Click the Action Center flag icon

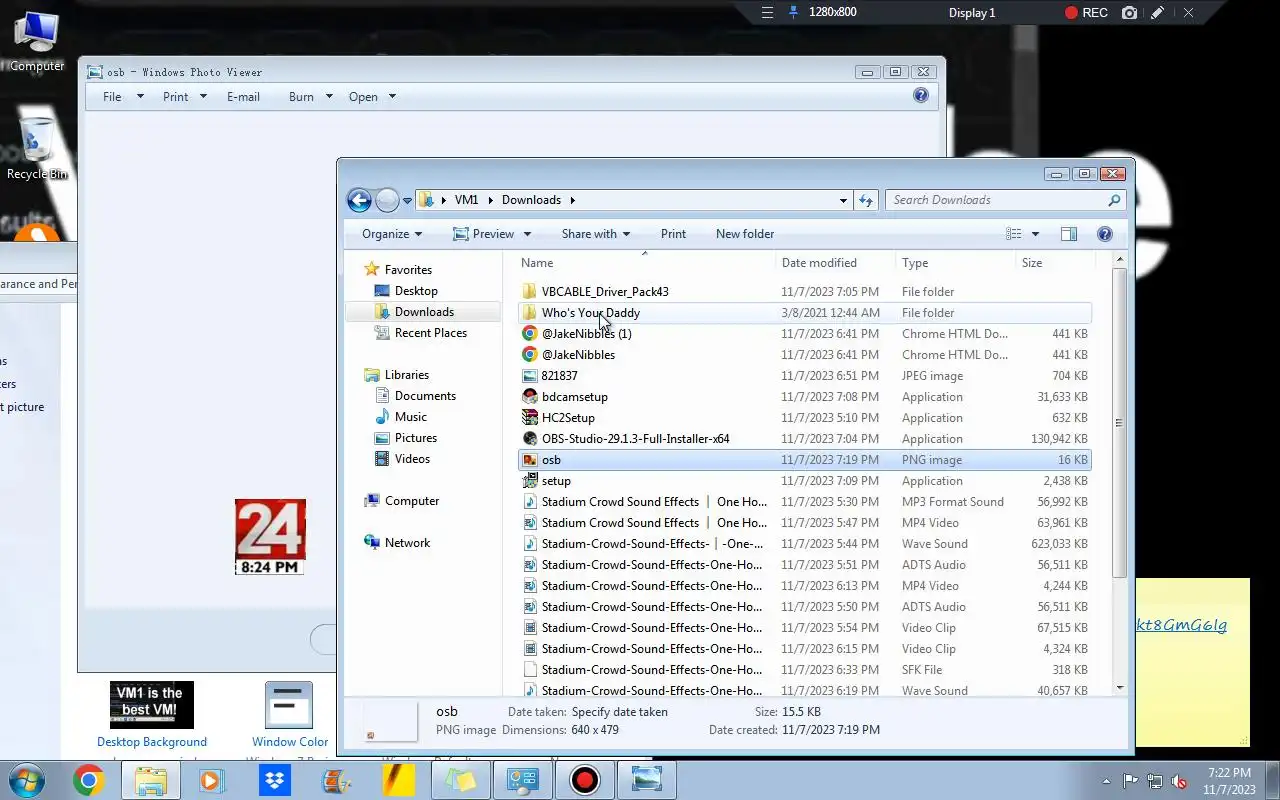click(x=1130, y=781)
